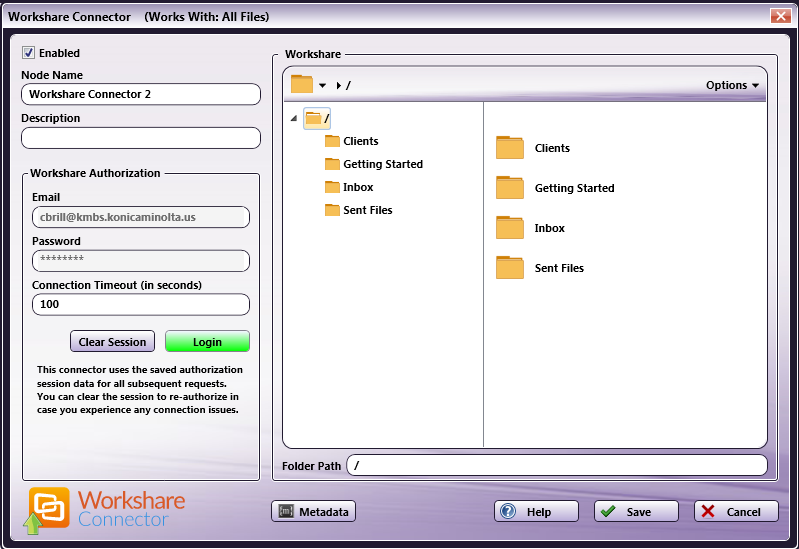Select Getting Started in the folder tree

374,164
